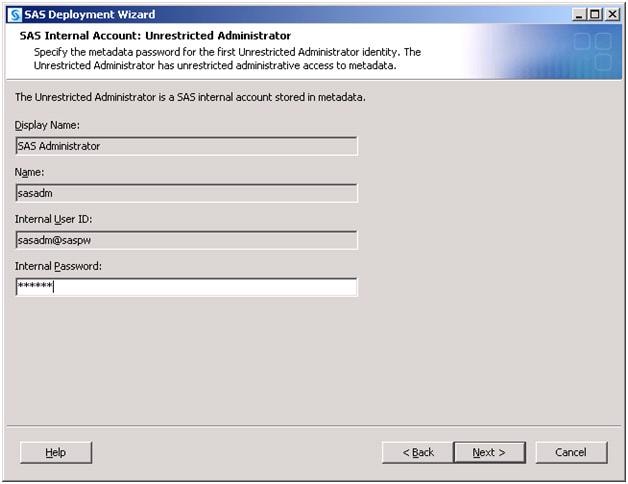
Task: Click the "Internal Password:" label
Action: 59,266
